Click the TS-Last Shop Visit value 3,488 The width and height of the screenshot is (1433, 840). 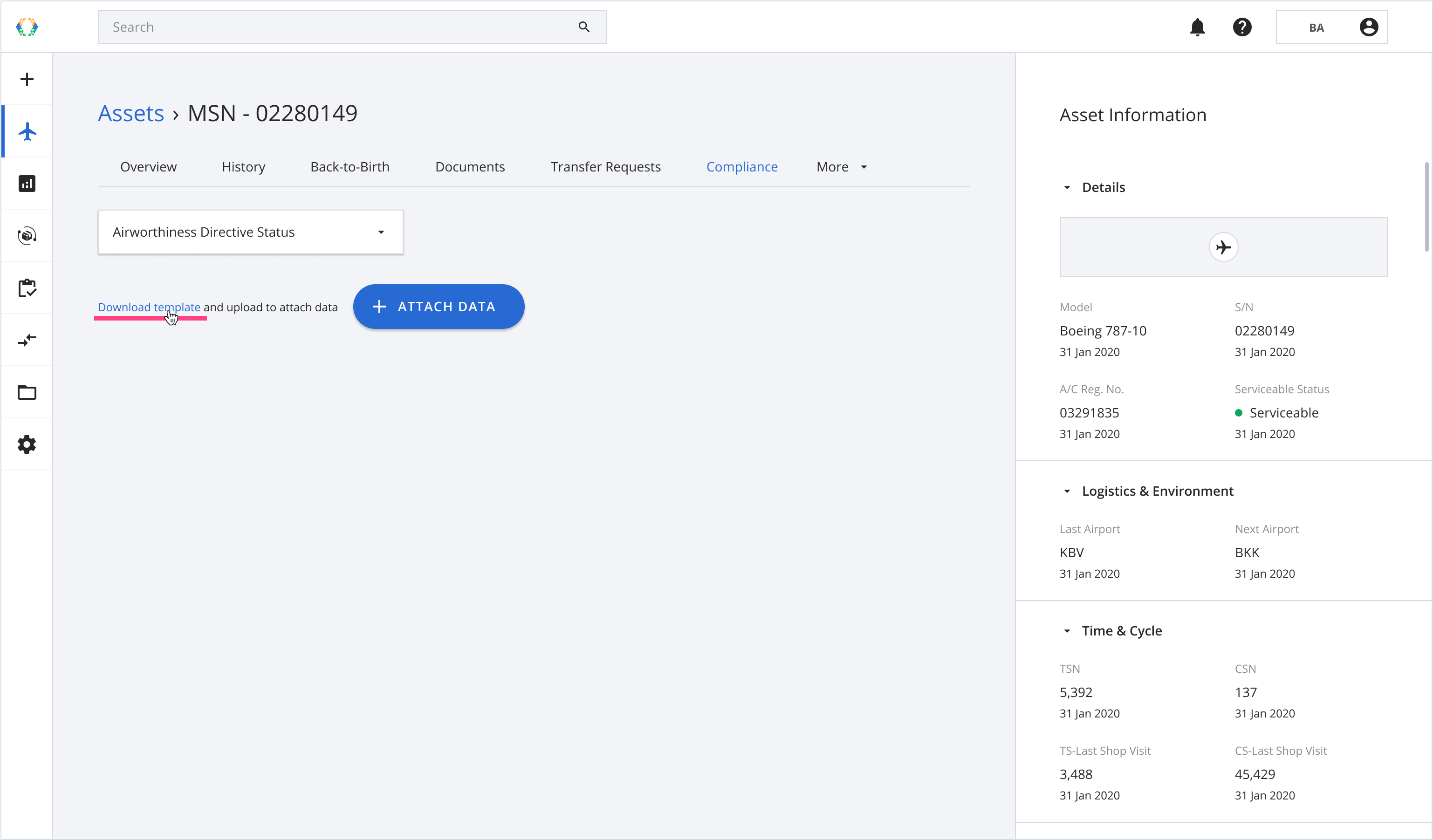pyautogui.click(x=1076, y=774)
